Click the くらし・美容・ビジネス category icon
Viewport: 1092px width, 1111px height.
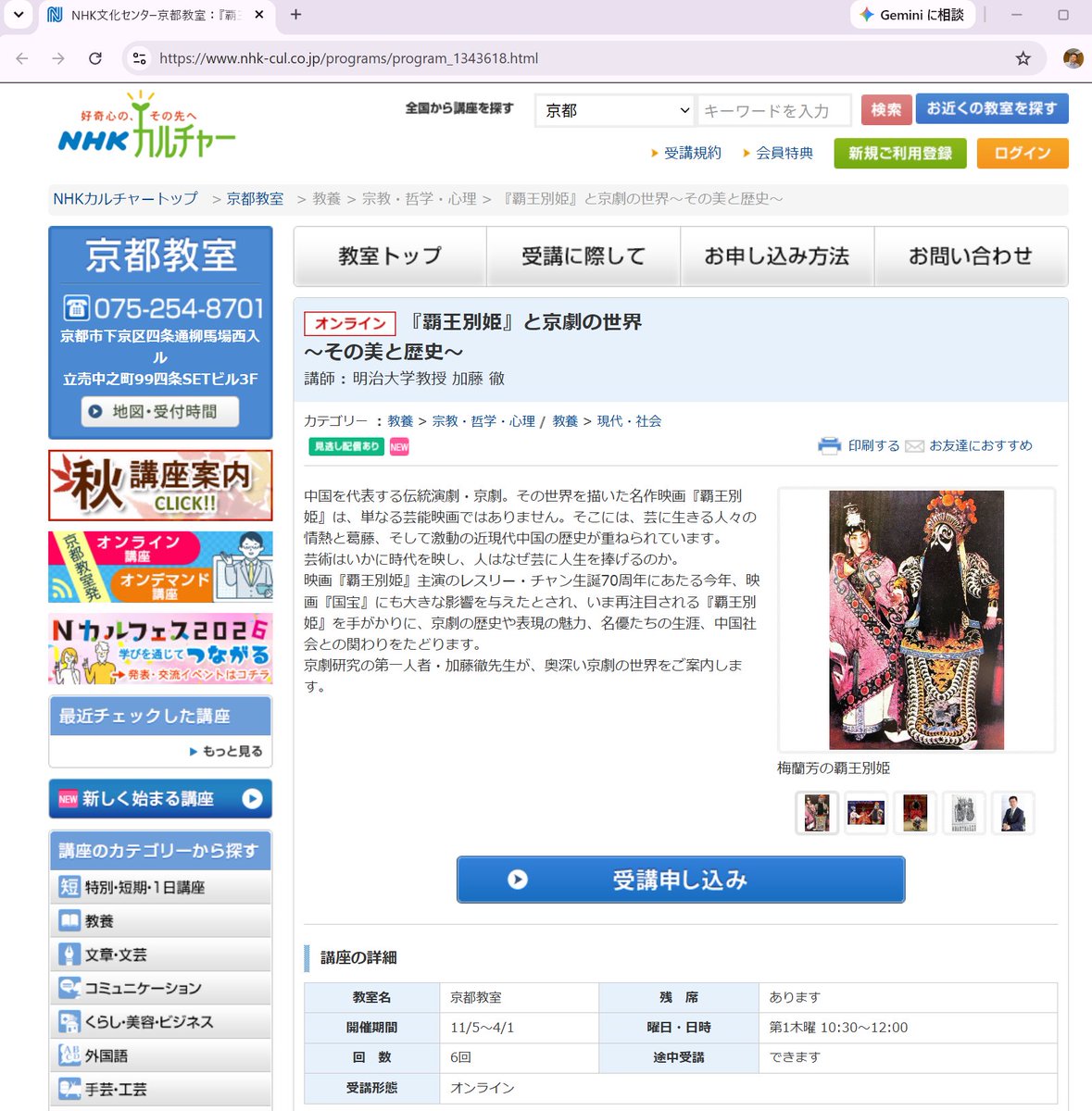69,1022
